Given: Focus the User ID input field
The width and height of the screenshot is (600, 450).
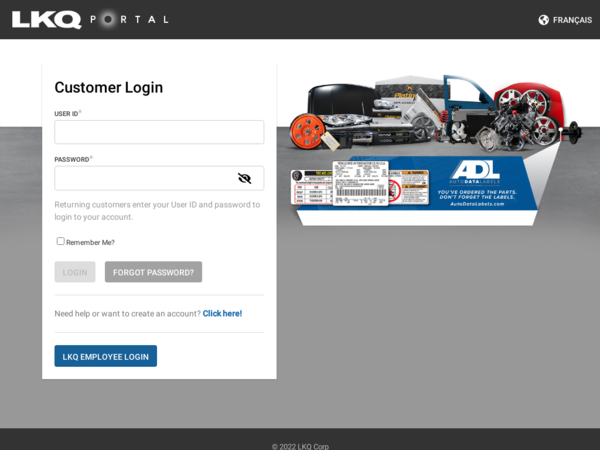Looking at the screenshot, I should click(159, 132).
